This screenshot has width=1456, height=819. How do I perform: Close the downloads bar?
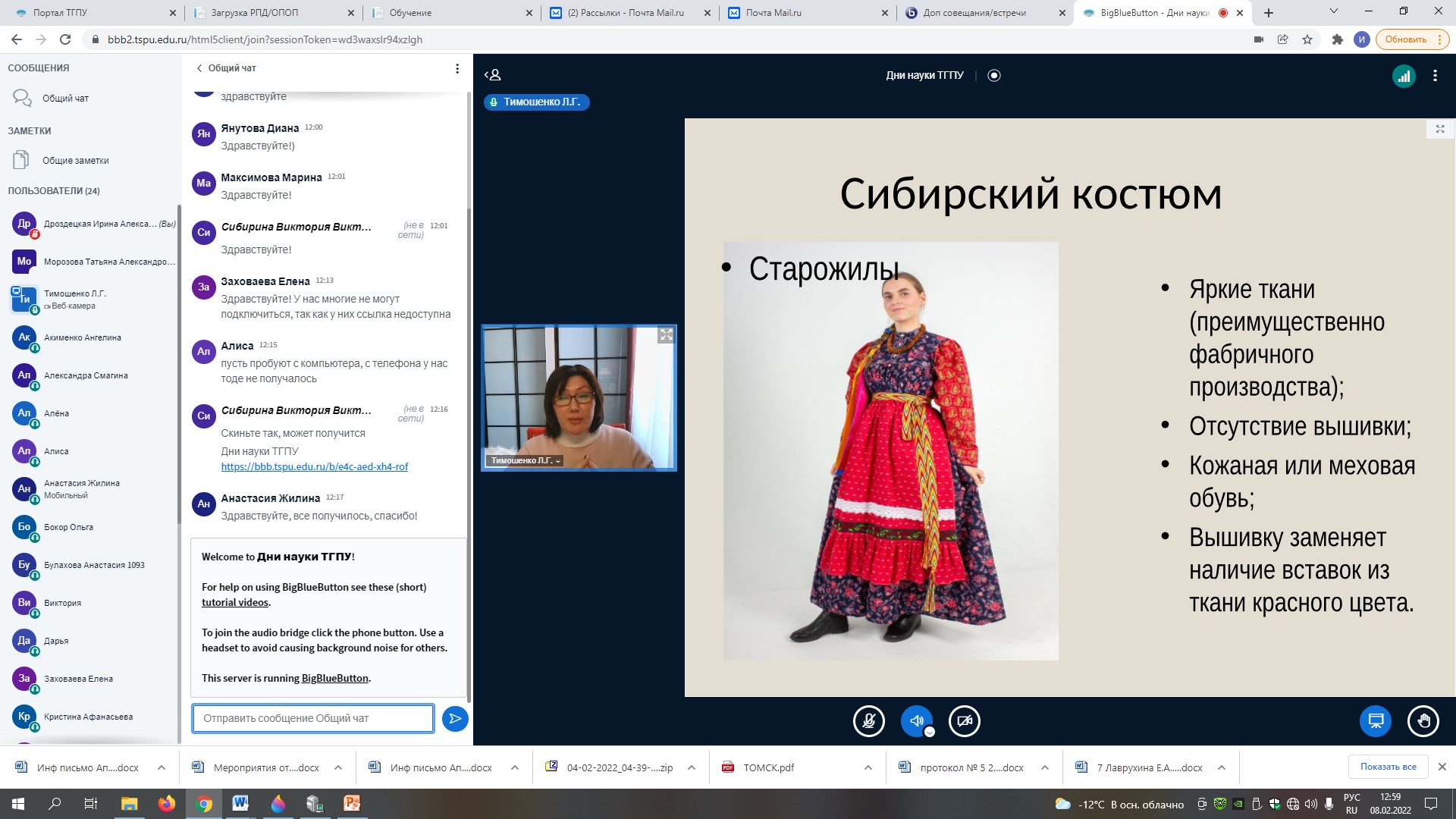tap(1442, 767)
